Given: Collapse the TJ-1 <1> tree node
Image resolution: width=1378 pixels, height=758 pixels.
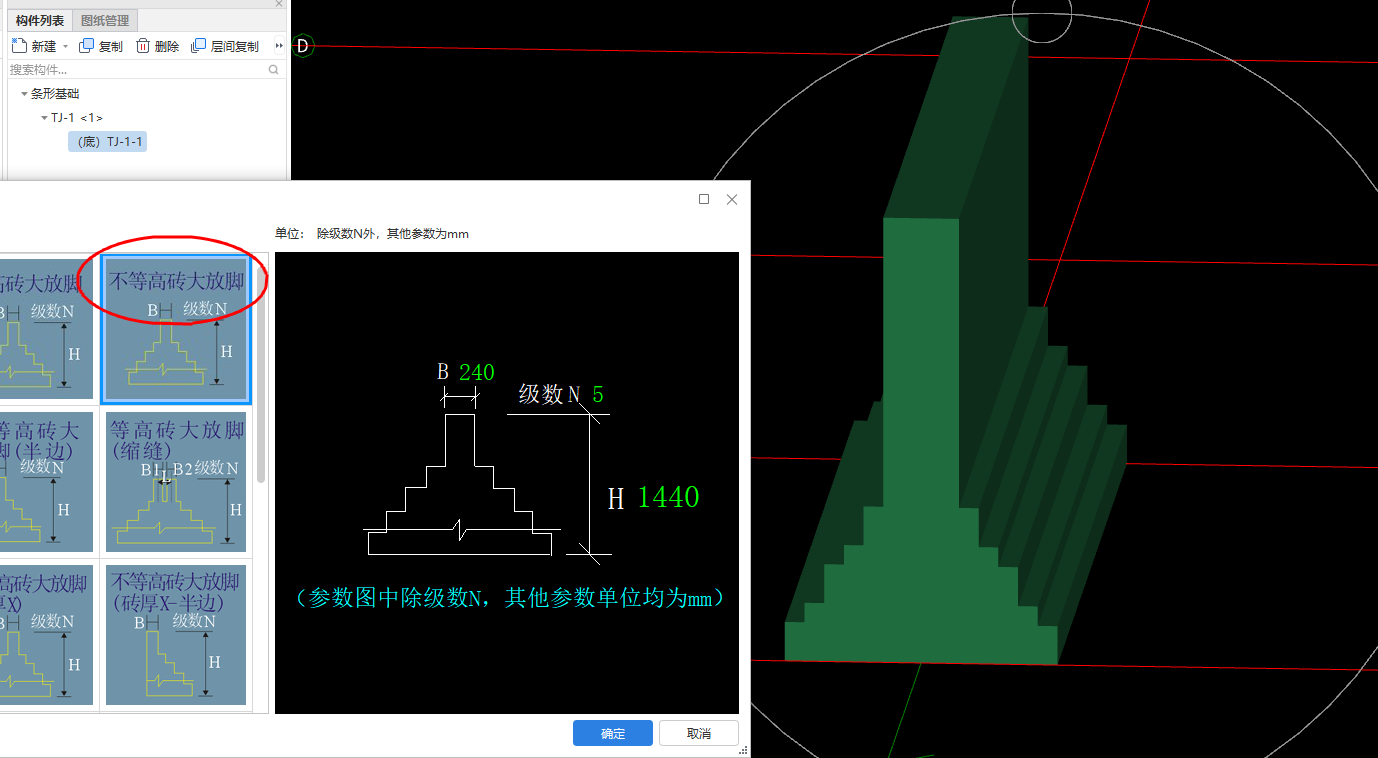Looking at the screenshot, I should click(x=44, y=118).
